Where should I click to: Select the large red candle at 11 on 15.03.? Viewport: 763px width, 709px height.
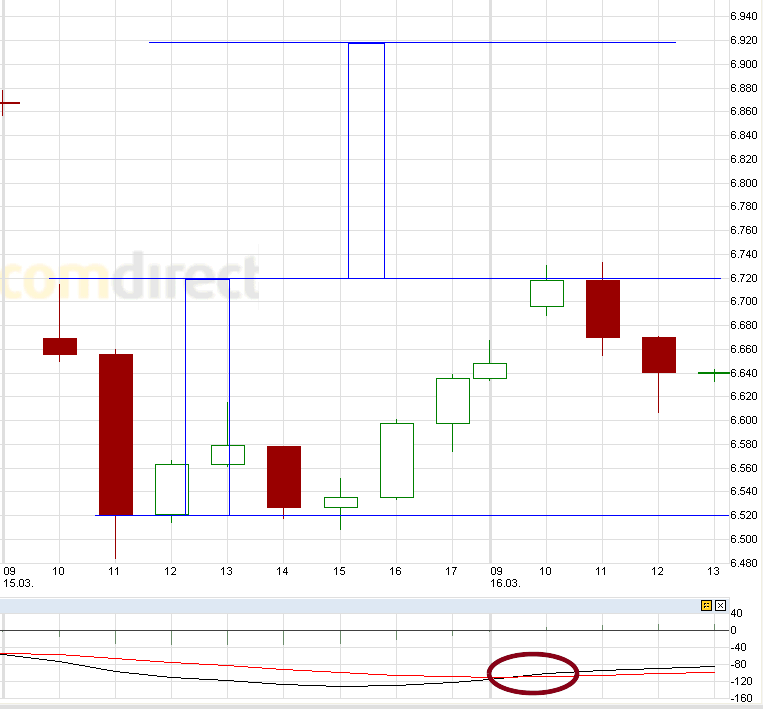coord(116,434)
